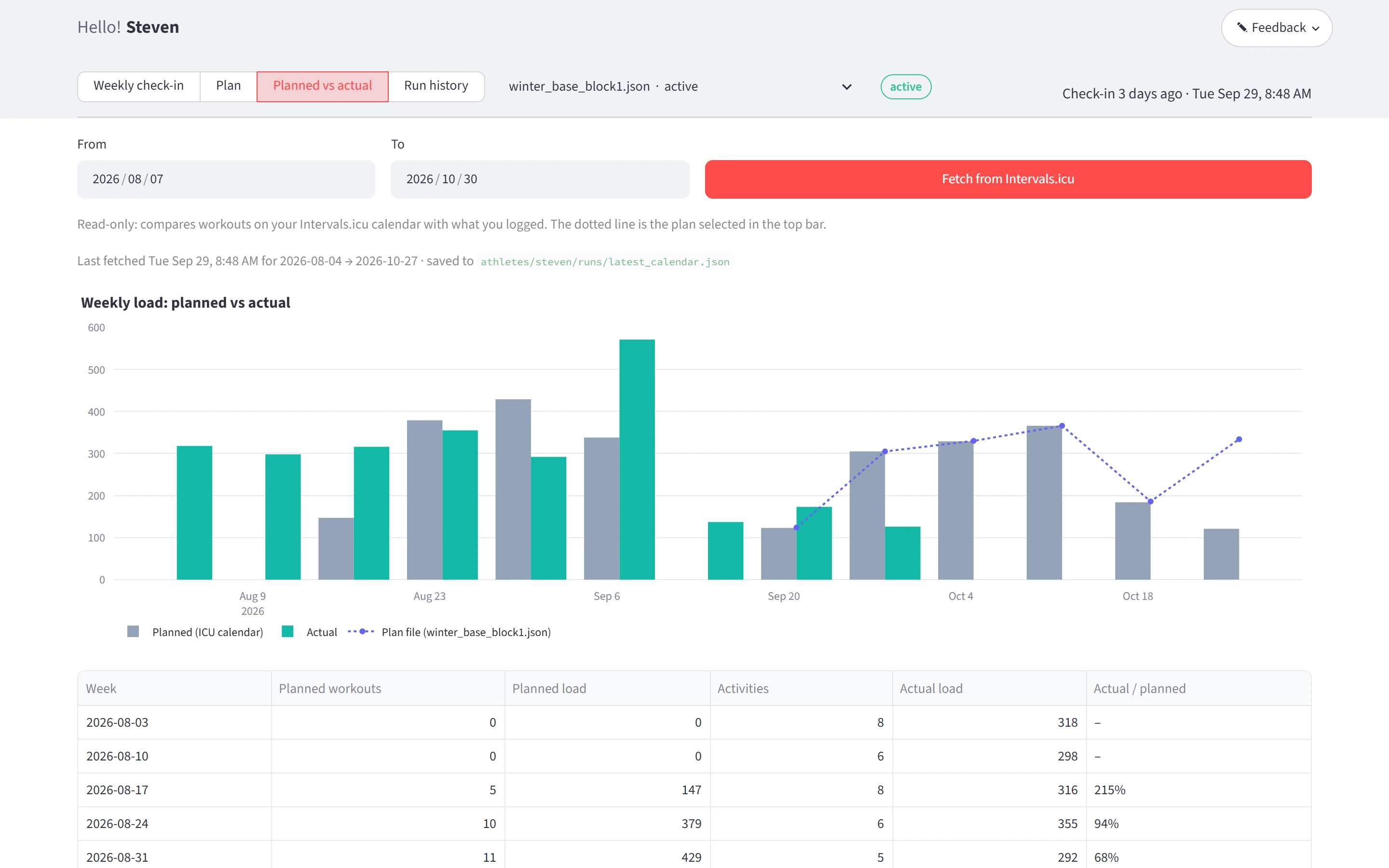Toggle the Actual legend teal swatch

point(287,632)
